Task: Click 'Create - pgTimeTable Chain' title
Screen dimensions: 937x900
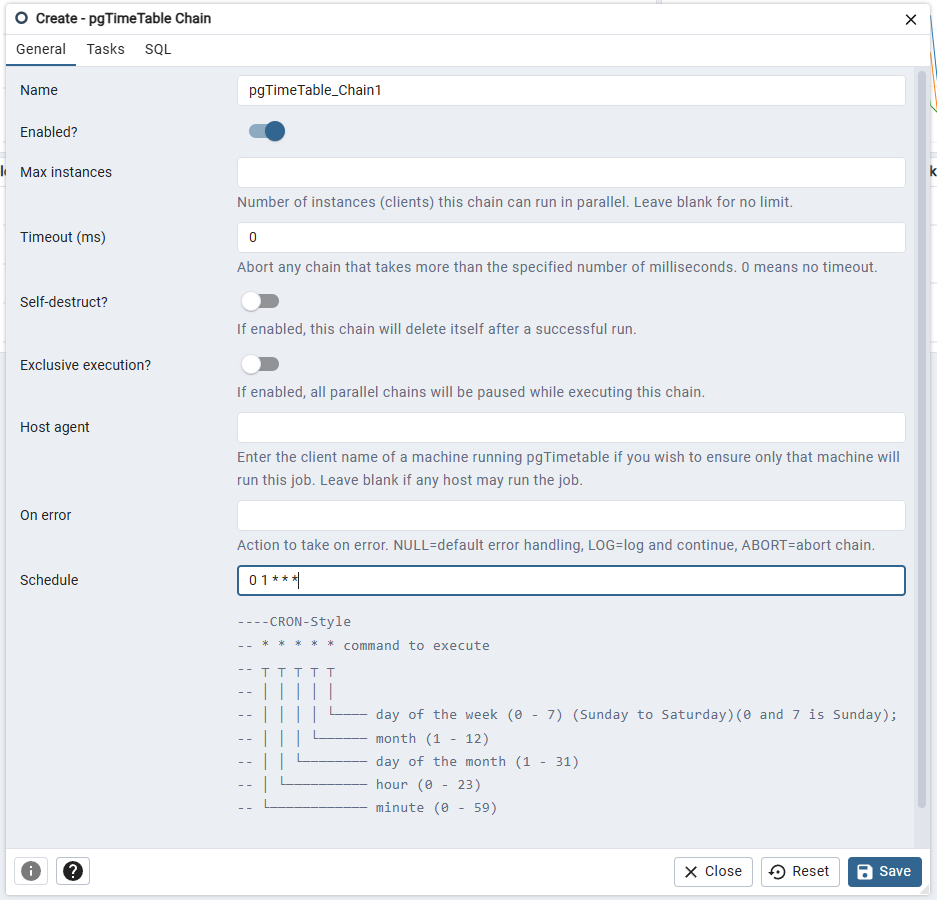Action: click(123, 19)
